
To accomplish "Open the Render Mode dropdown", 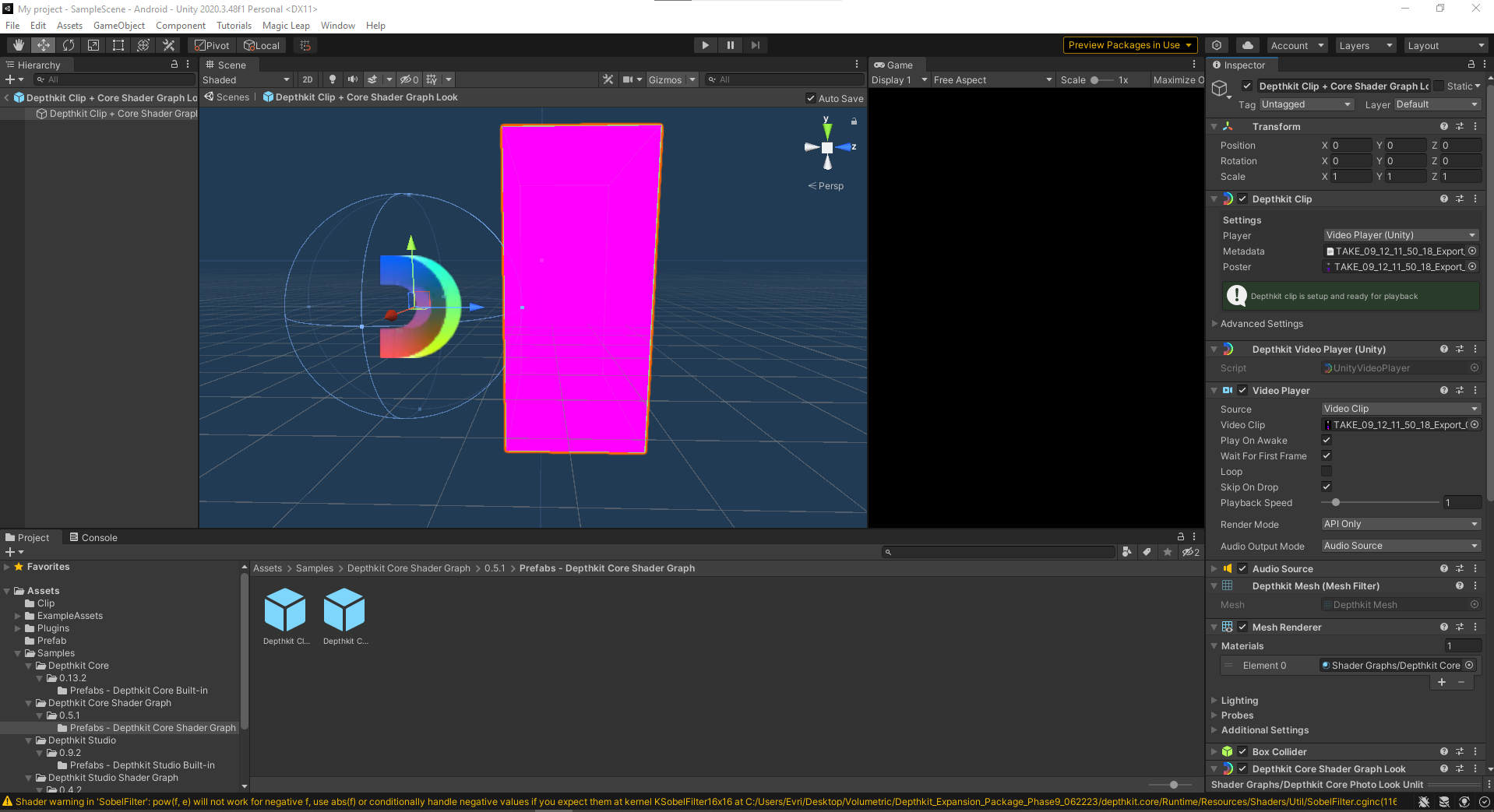I will [1401, 524].
